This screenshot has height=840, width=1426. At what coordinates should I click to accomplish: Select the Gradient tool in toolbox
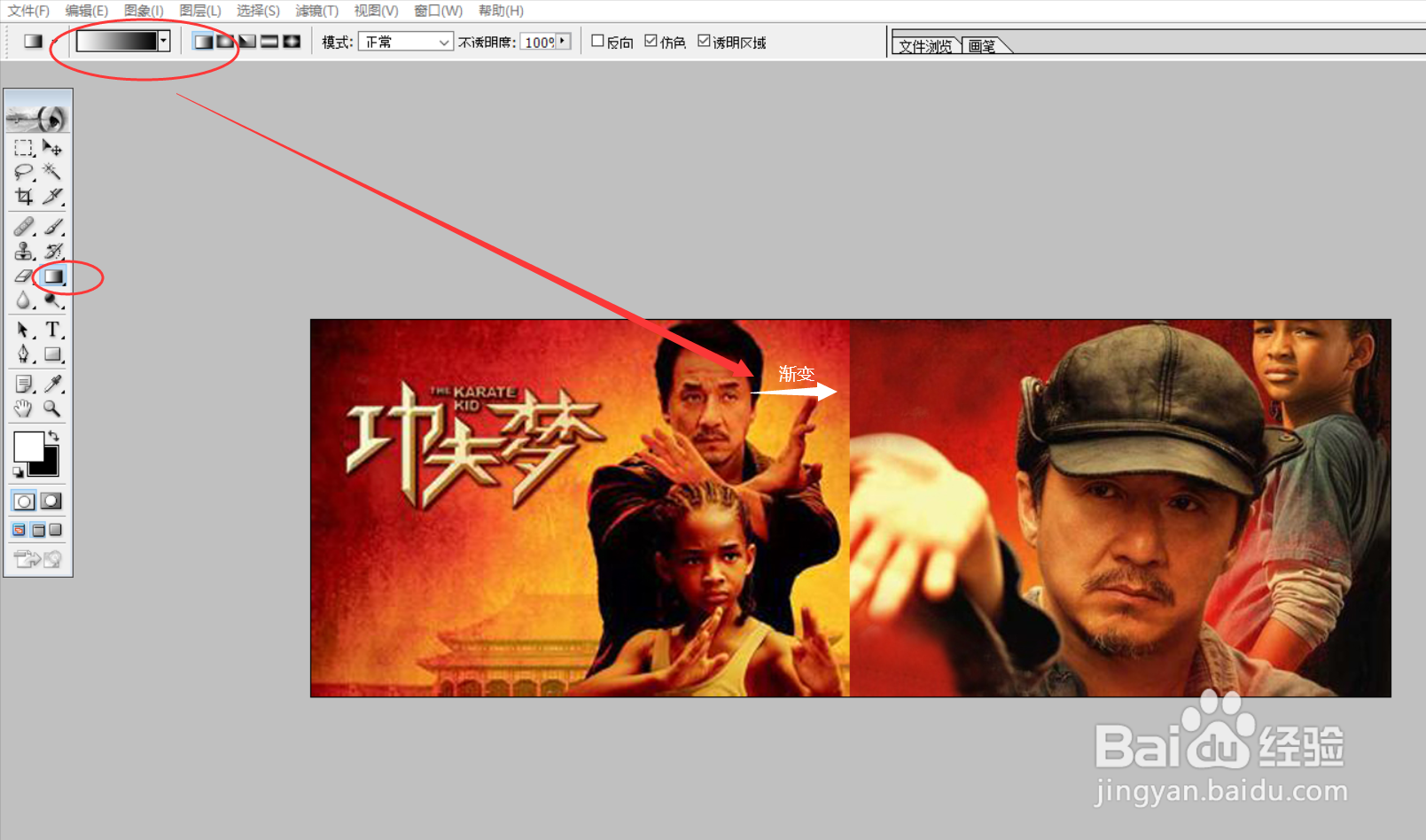pyautogui.click(x=53, y=276)
